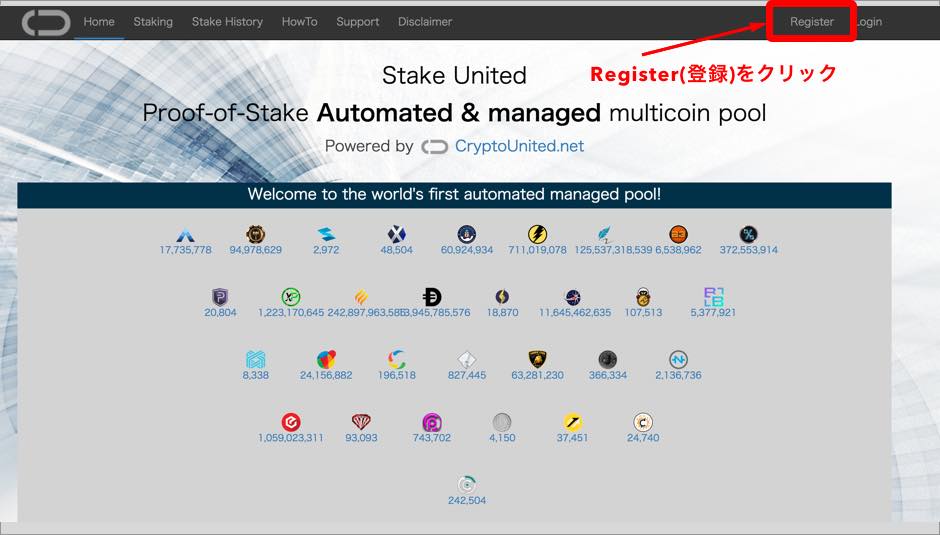Screen dimensions: 940x535
Task: Click the 18,870 balance text
Action: click(502, 312)
